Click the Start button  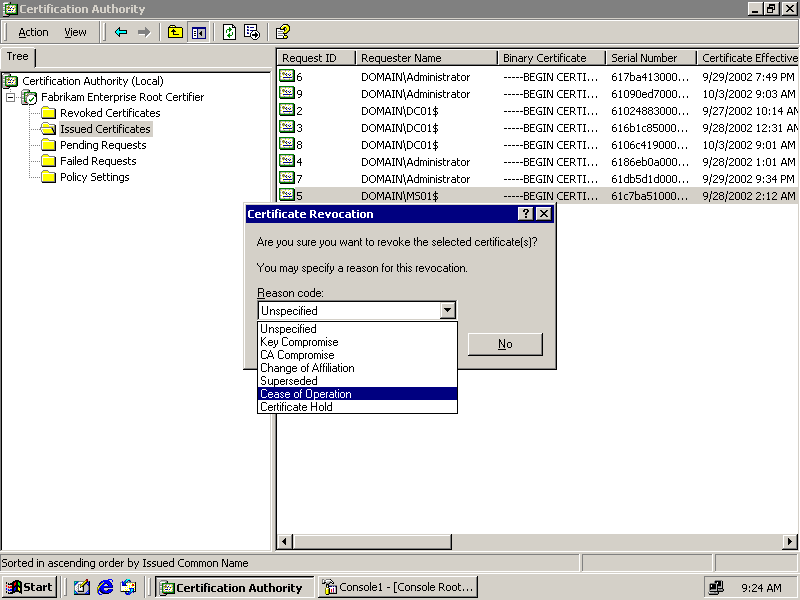pos(29,587)
